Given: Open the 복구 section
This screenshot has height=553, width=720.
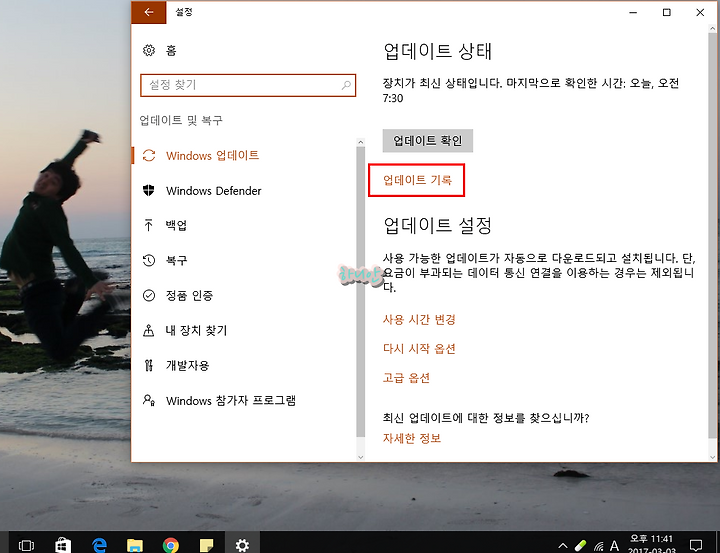Looking at the screenshot, I should [x=176, y=260].
